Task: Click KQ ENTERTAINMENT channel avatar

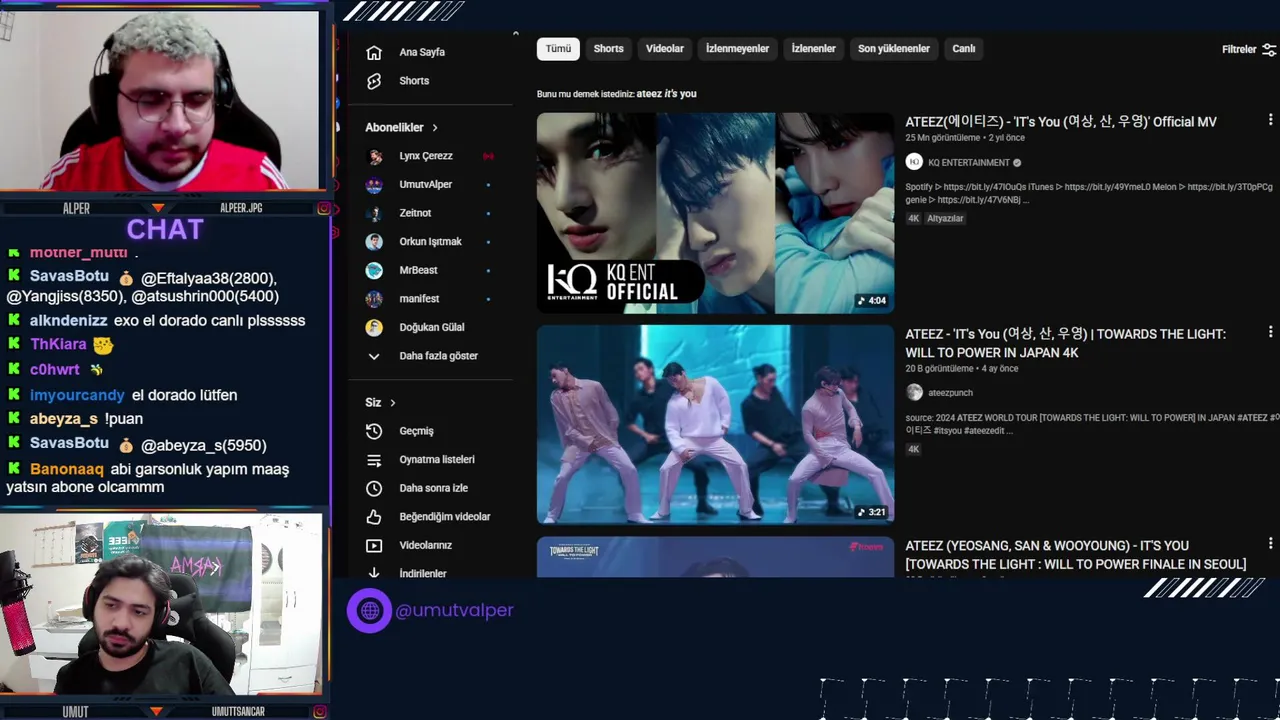Action: [x=914, y=162]
